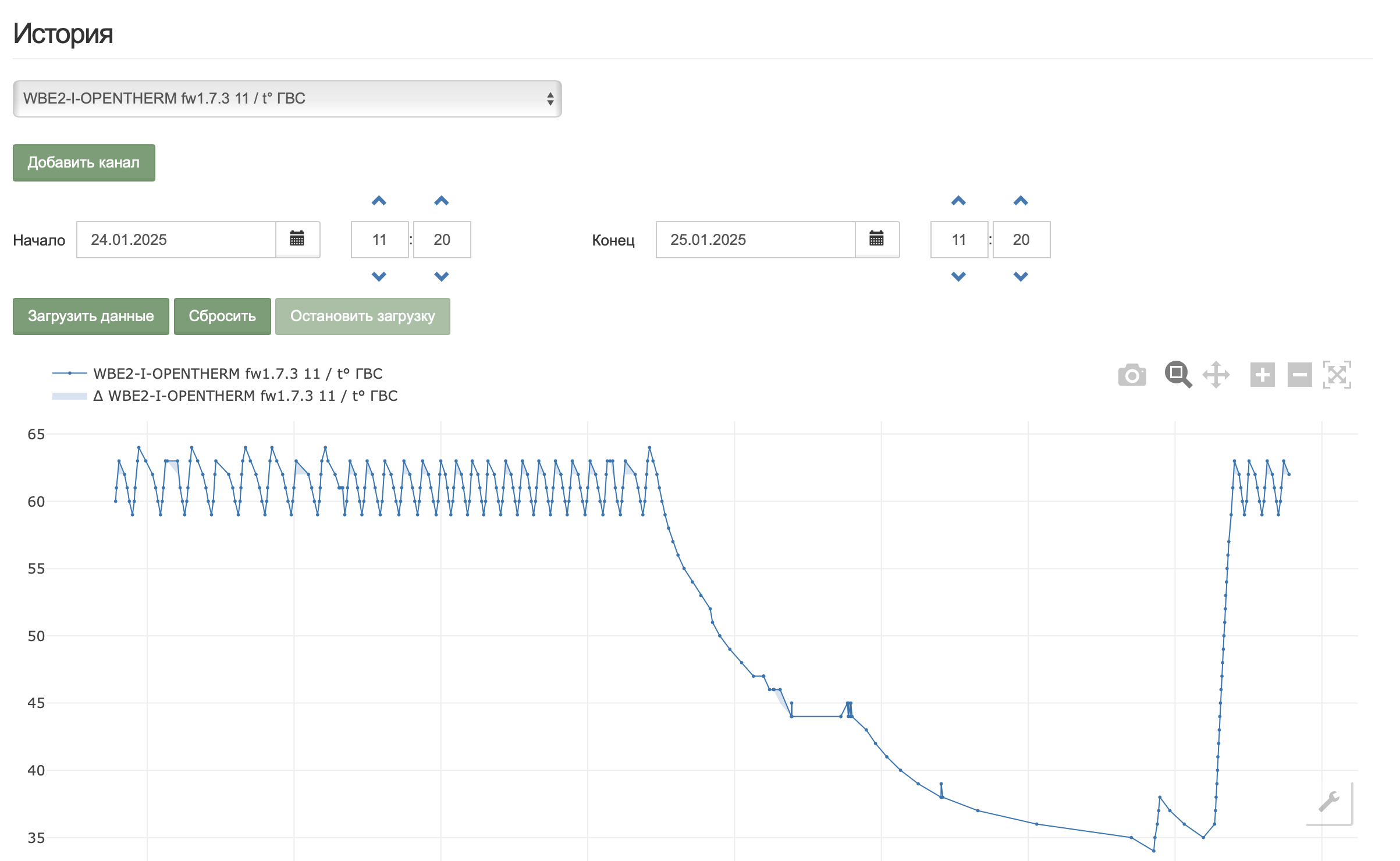The height and width of the screenshot is (861, 1400).
Task: Focus the start hour input field
Action: (x=379, y=239)
